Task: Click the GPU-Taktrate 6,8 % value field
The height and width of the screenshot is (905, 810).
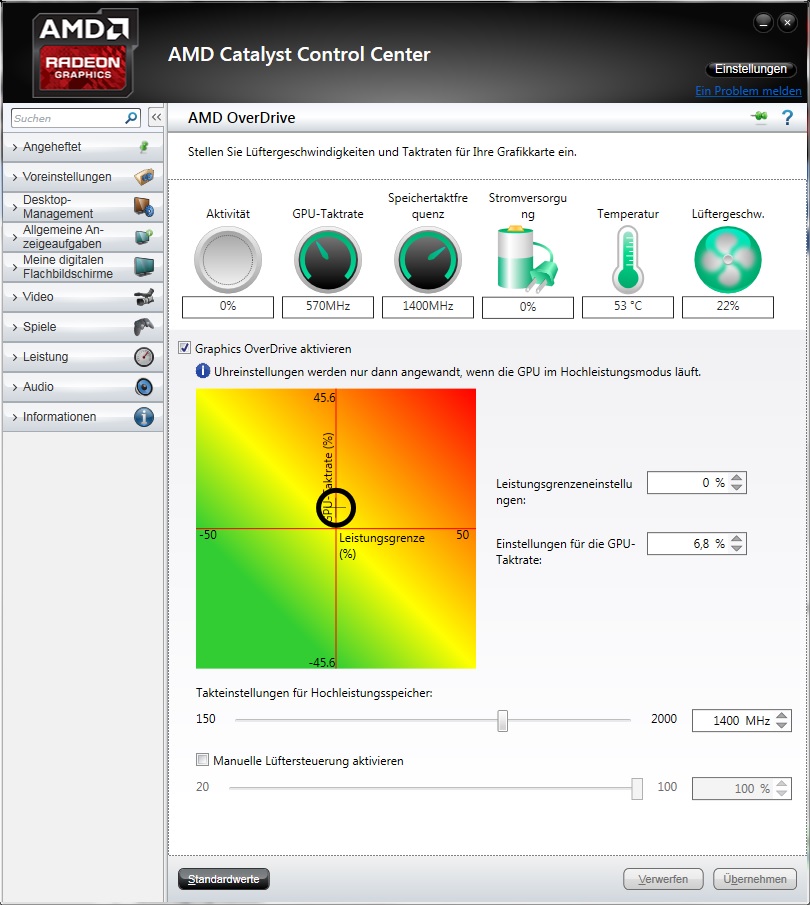Action: pos(688,543)
